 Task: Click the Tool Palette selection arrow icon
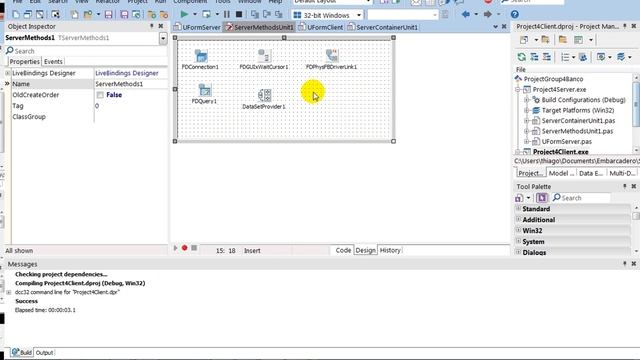coord(542,198)
